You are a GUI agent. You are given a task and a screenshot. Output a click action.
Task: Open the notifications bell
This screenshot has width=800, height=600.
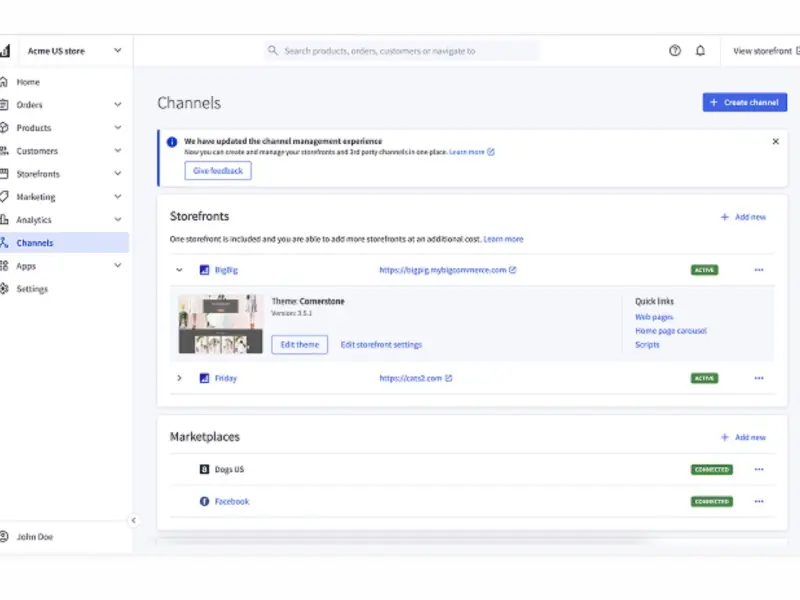[x=701, y=51]
